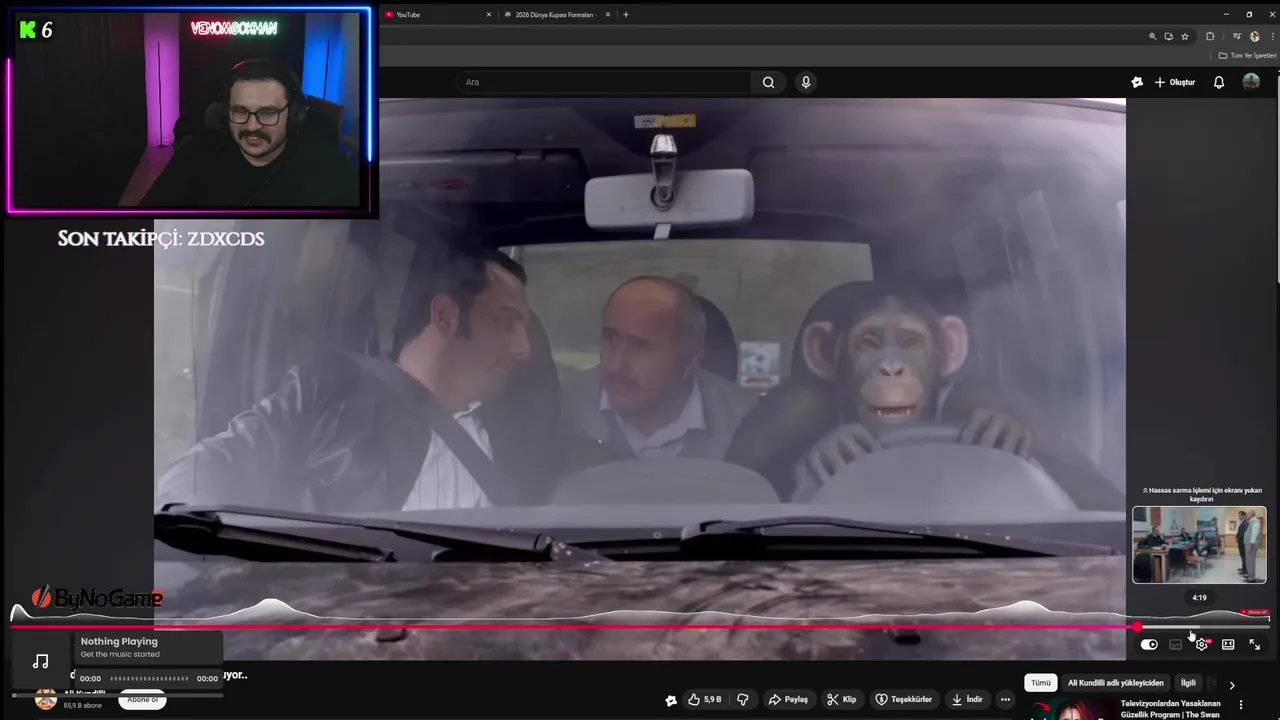Like the video (5,9 B)
Image resolution: width=1280 pixels, height=720 pixels.
pos(704,699)
